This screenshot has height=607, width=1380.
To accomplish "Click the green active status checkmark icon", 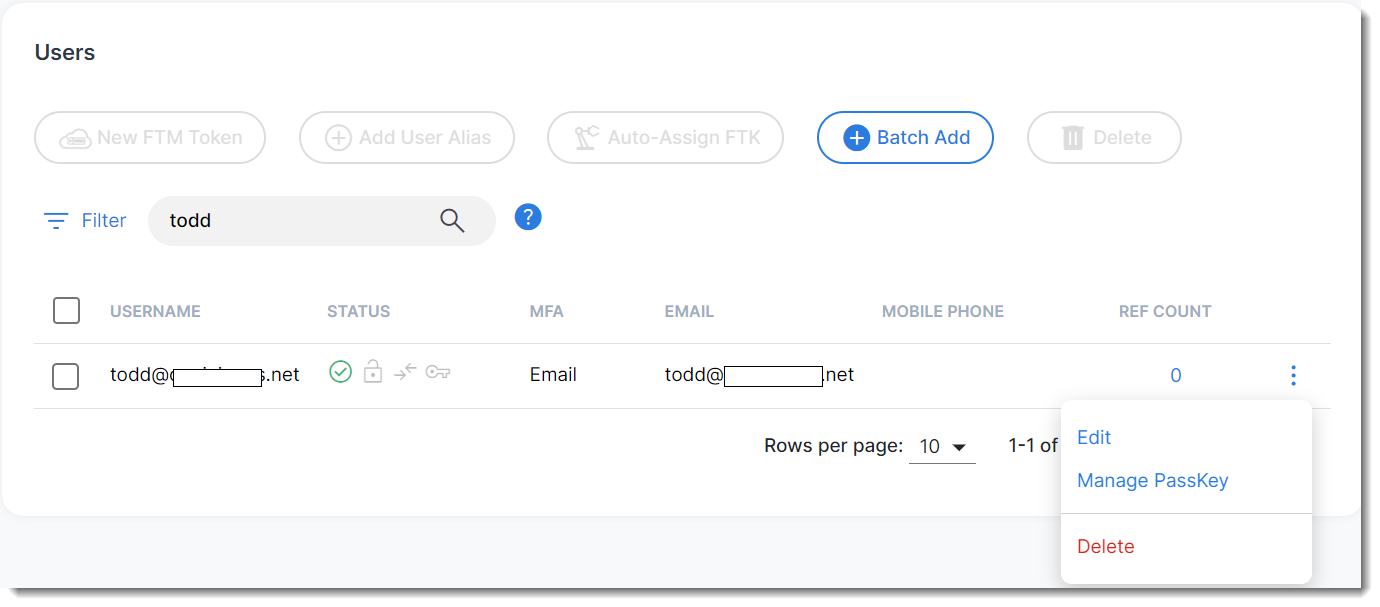I will point(341,373).
